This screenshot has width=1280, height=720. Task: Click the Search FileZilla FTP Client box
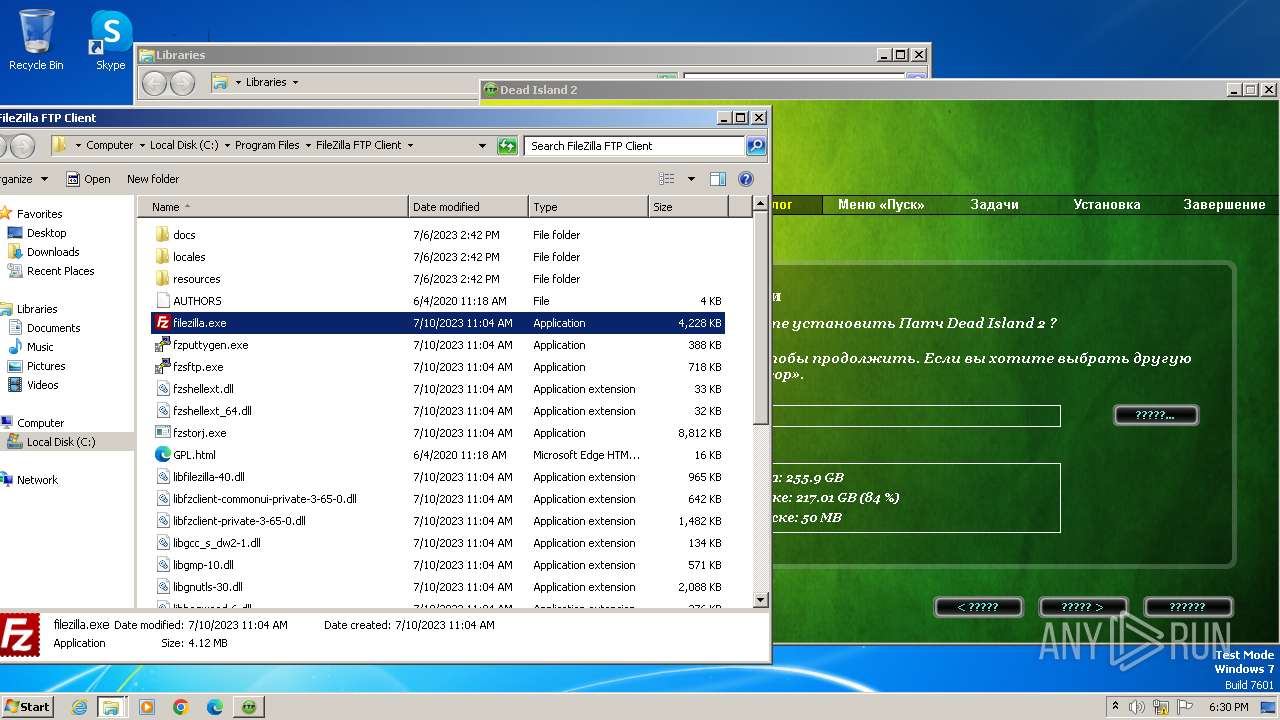pyautogui.click(x=634, y=146)
